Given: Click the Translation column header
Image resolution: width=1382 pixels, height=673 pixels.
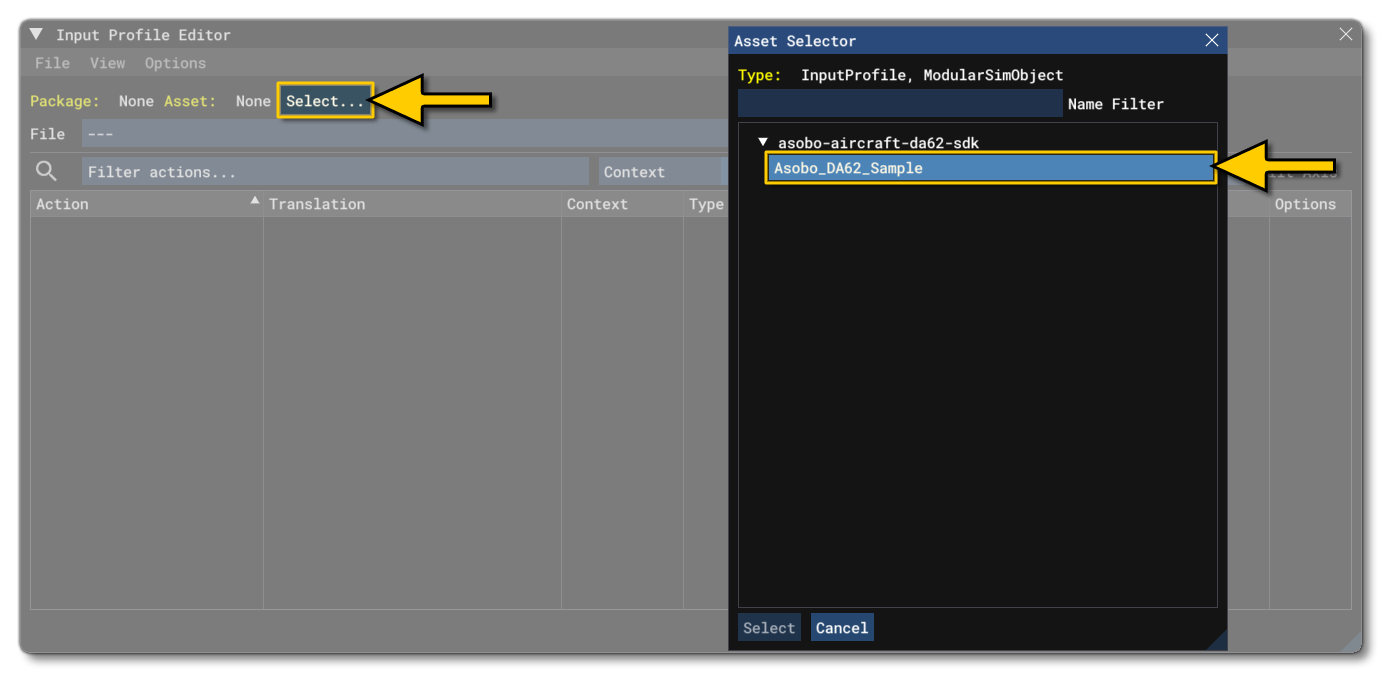Looking at the screenshot, I should (x=319, y=204).
